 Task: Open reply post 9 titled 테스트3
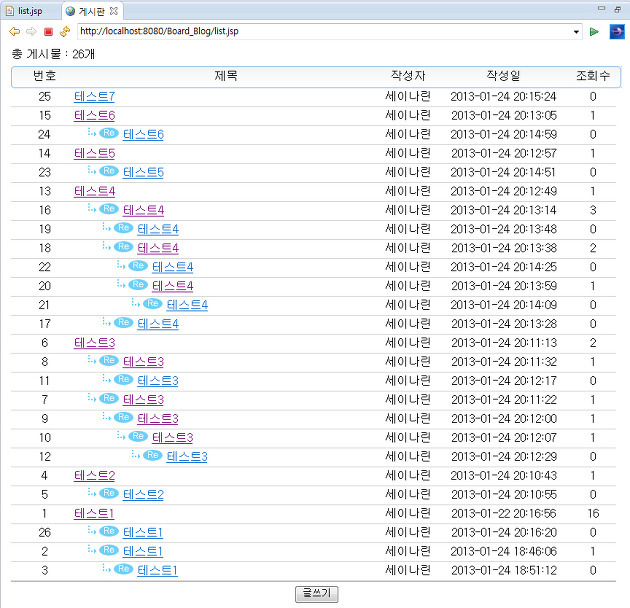tap(158, 418)
